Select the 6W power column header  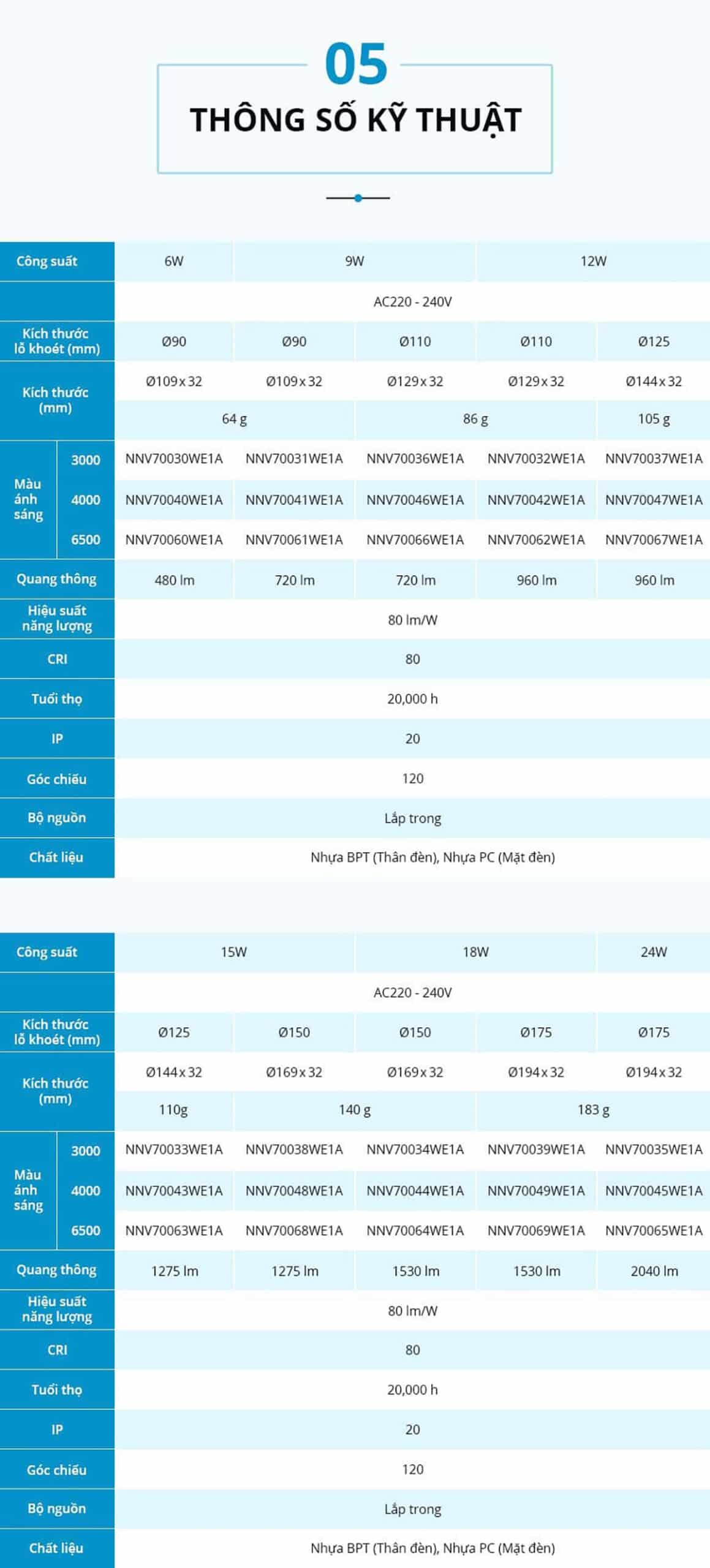click(173, 261)
